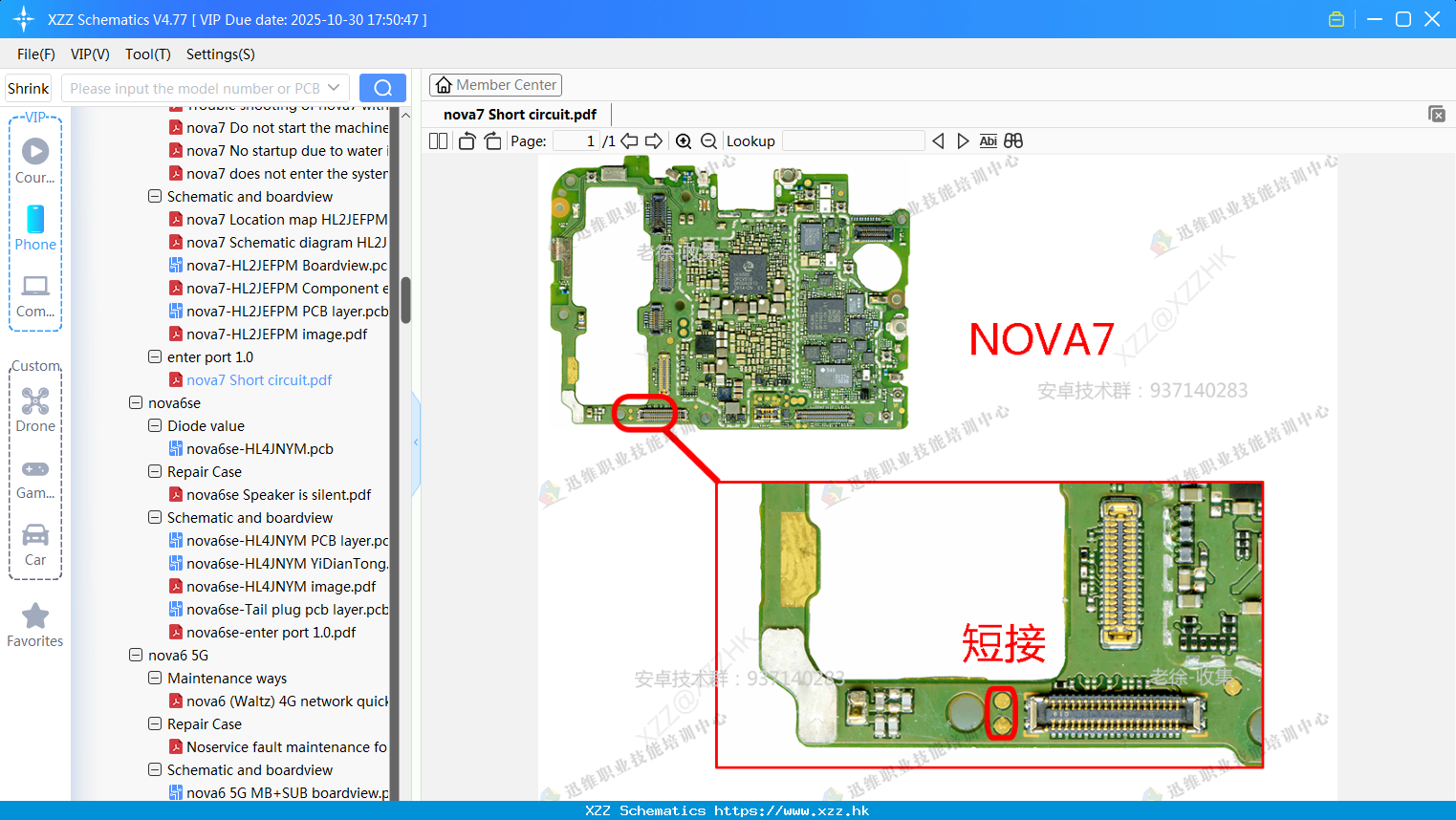Go to previous page arrow
Screen dimensions: 1456x820
[629, 140]
